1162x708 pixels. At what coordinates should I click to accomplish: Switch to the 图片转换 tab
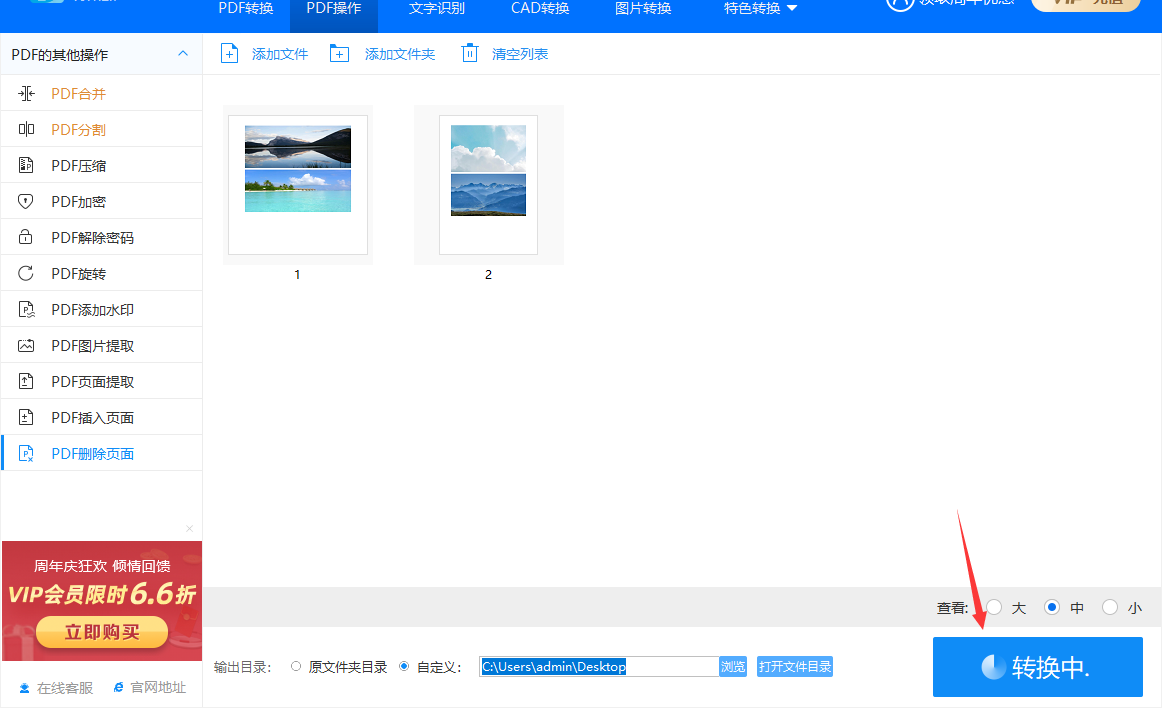(643, 8)
